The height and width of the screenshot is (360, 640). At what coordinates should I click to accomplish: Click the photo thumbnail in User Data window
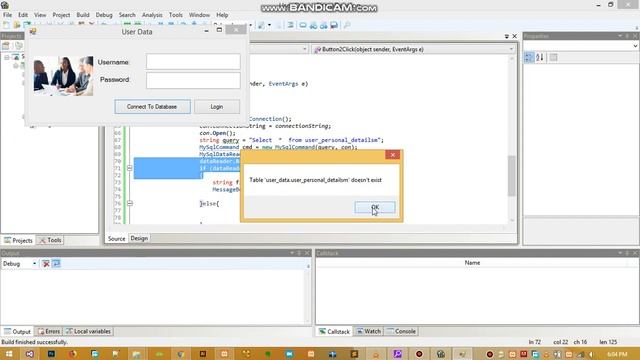(63, 76)
